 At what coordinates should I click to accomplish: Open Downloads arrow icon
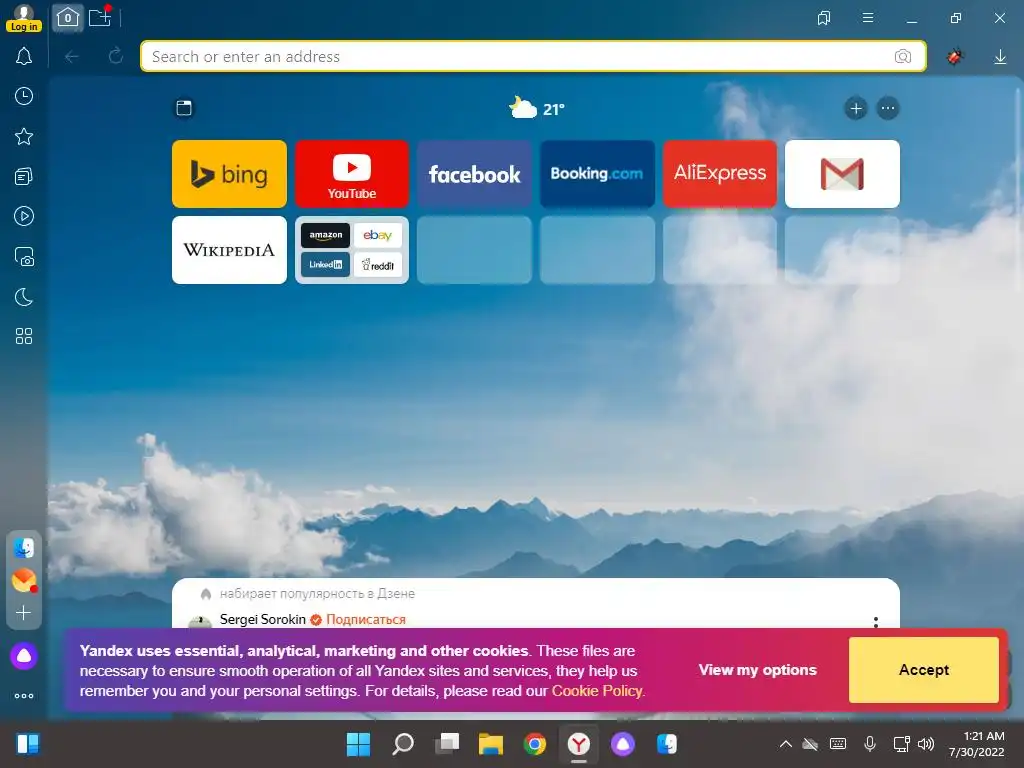click(1000, 57)
